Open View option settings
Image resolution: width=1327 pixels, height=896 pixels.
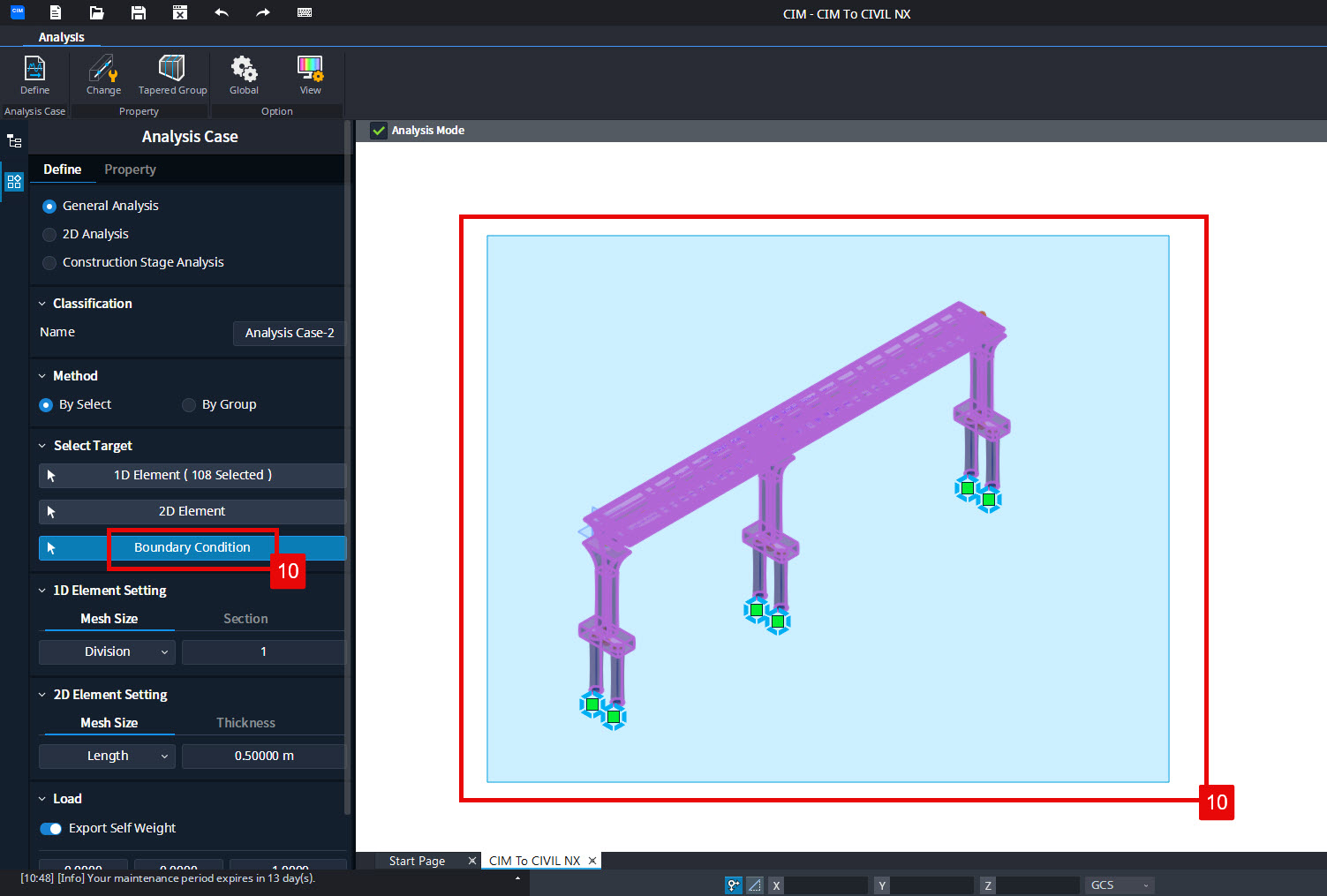click(310, 75)
